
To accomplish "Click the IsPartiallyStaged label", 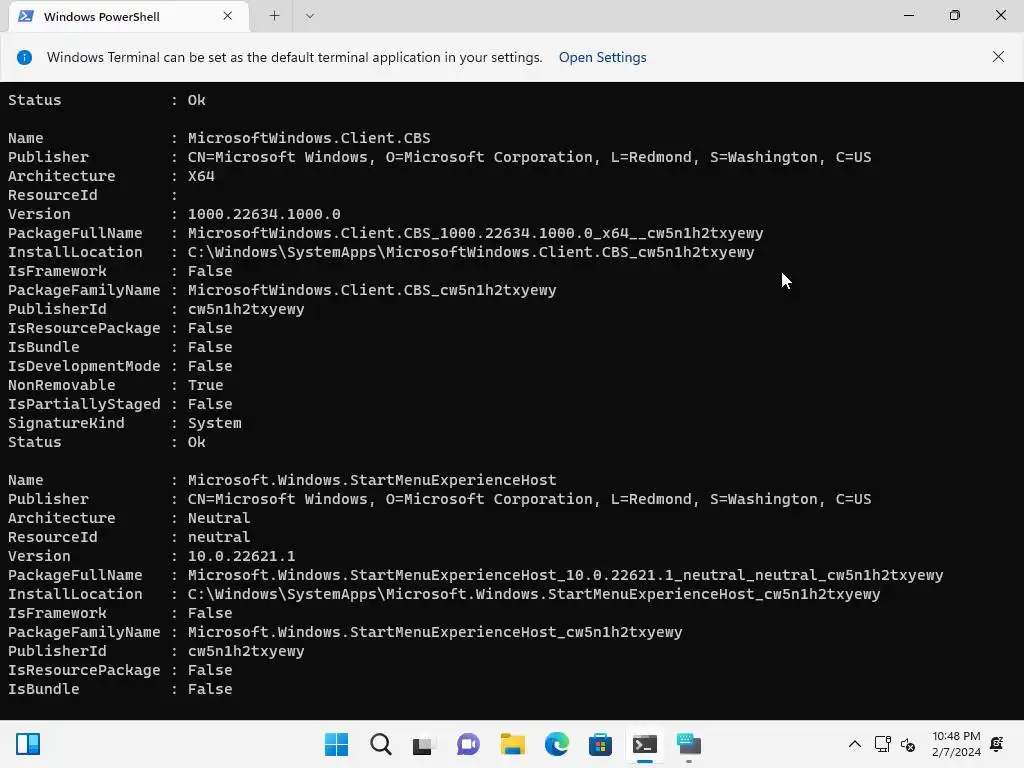I will [x=84, y=404].
